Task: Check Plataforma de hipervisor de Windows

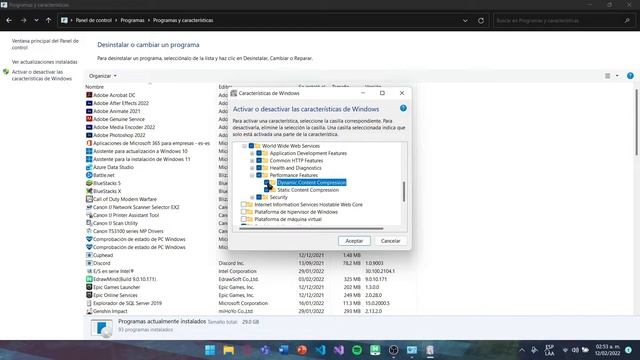Action: [244, 212]
